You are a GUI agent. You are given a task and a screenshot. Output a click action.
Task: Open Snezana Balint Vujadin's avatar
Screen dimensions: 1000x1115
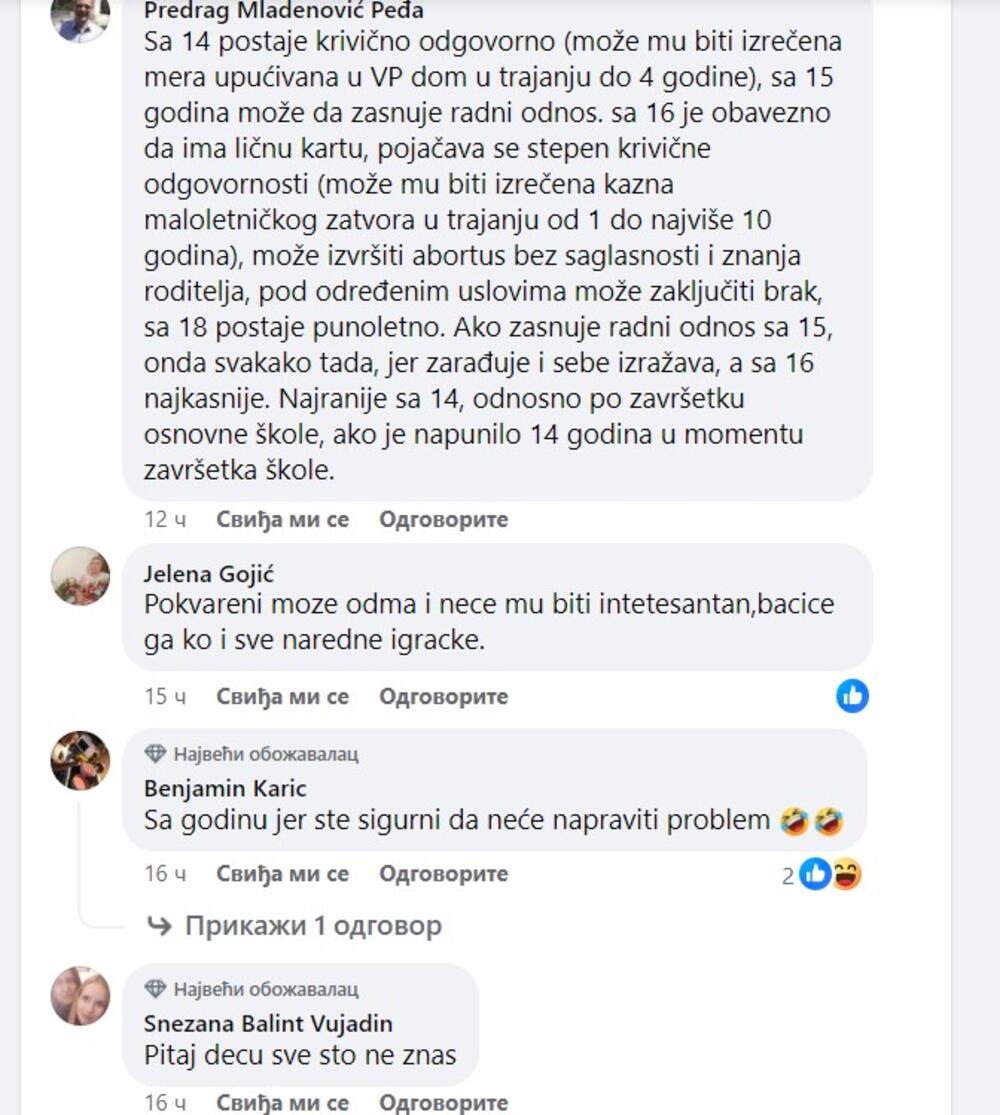point(80,996)
